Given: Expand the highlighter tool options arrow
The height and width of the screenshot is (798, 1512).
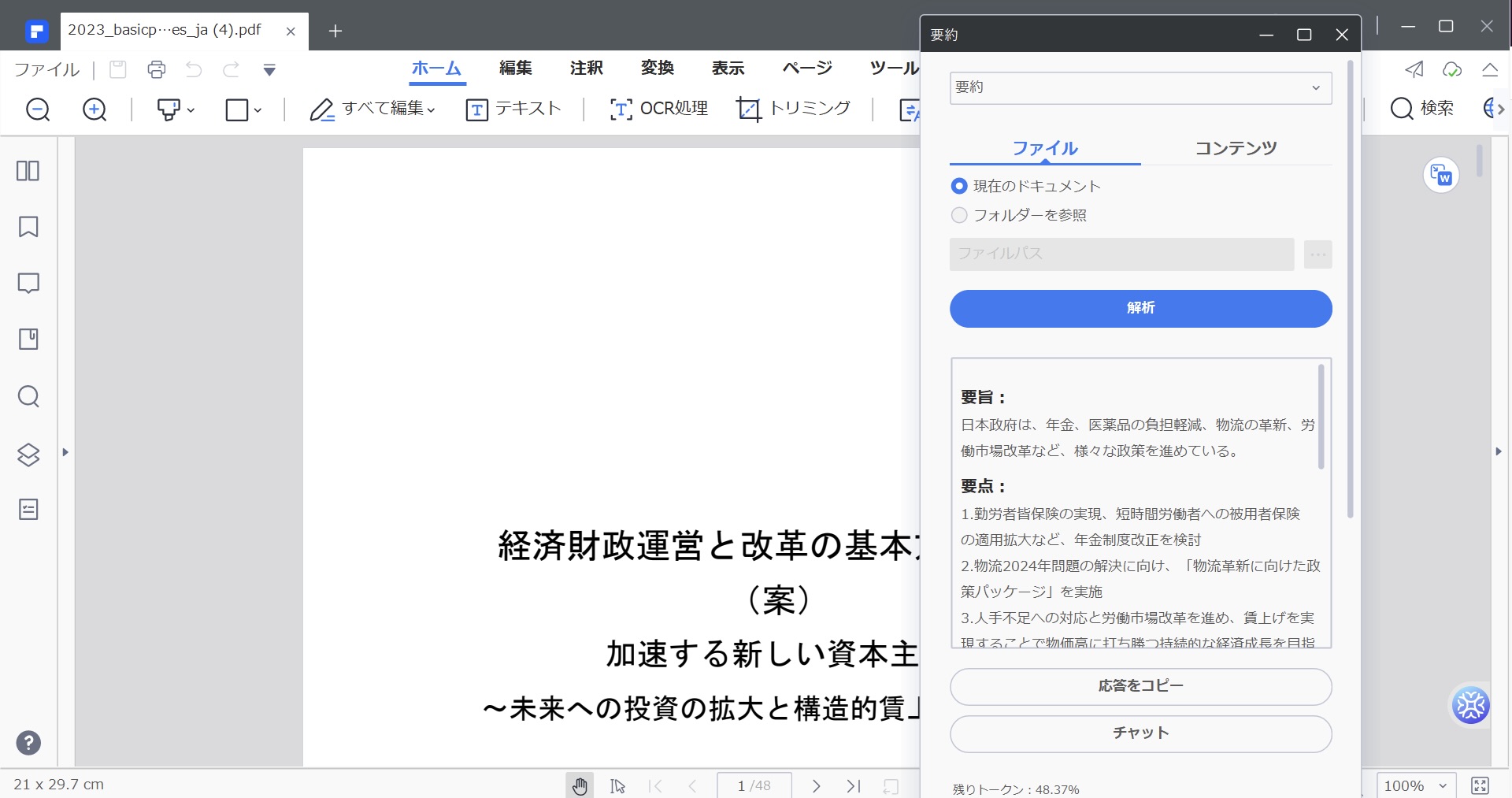Looking at the screenshot, I should 191,110.
